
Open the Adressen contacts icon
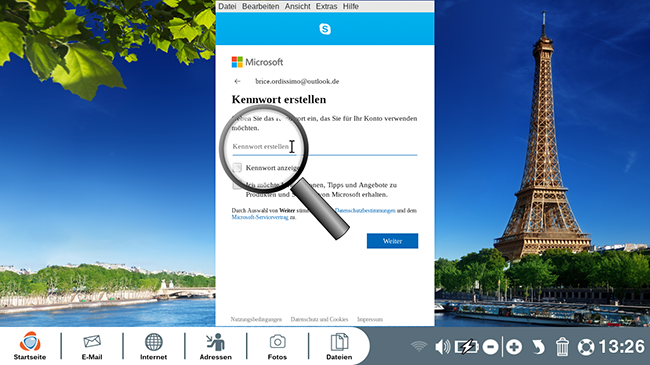pos(216,346)
